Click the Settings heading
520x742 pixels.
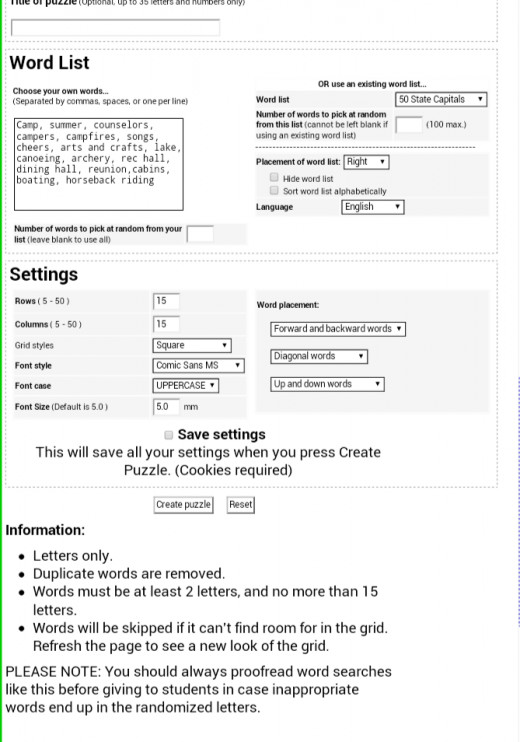(x=44, y=274)
